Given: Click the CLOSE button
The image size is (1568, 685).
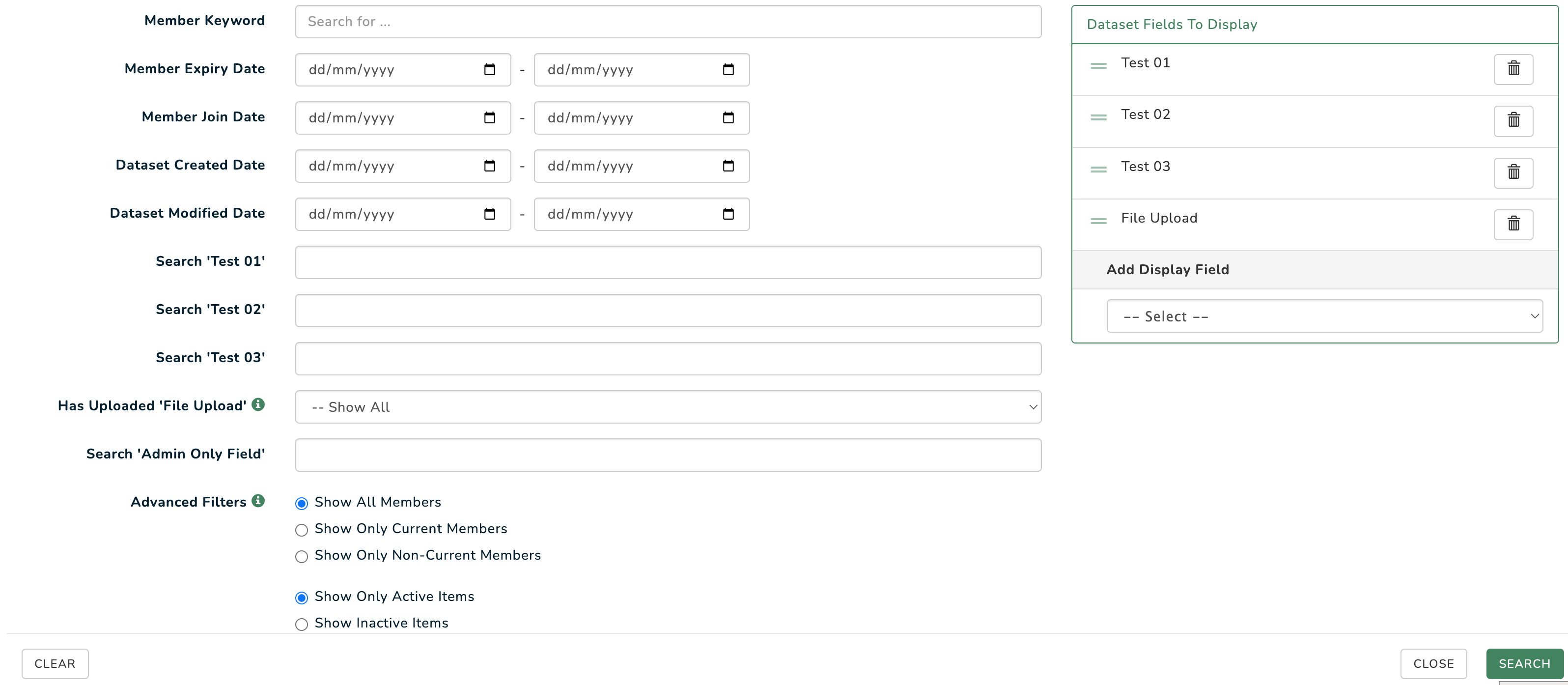Looking at the screenshot, I should click(1433, 664).
